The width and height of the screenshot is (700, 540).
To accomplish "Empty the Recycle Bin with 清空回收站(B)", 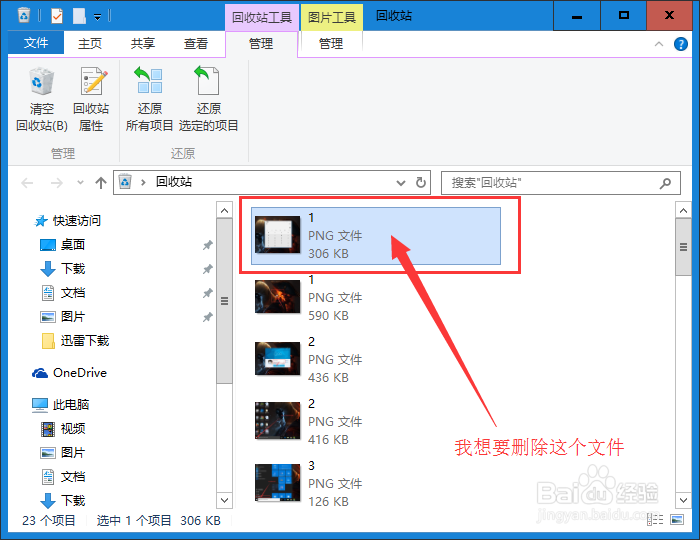I will 42,100.
